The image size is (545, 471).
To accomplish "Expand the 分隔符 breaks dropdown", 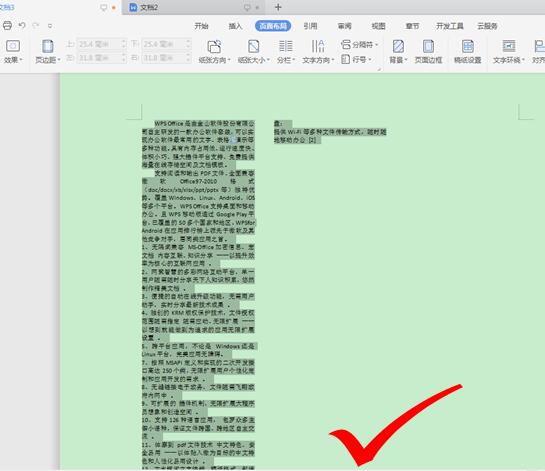I will click(360, 44).
